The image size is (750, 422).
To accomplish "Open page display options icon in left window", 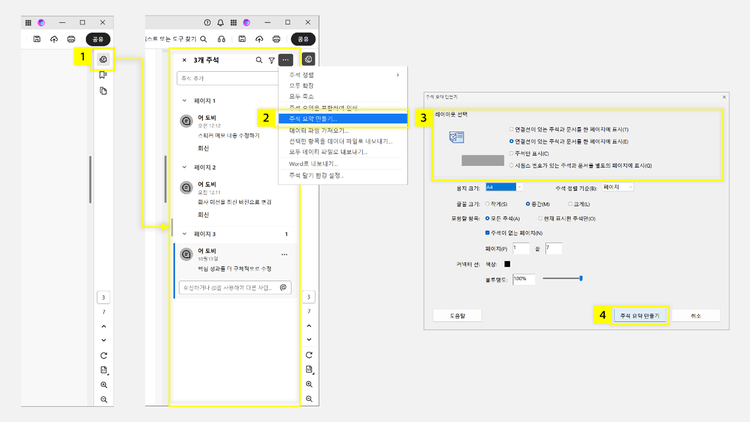I will tap(104, 370).
